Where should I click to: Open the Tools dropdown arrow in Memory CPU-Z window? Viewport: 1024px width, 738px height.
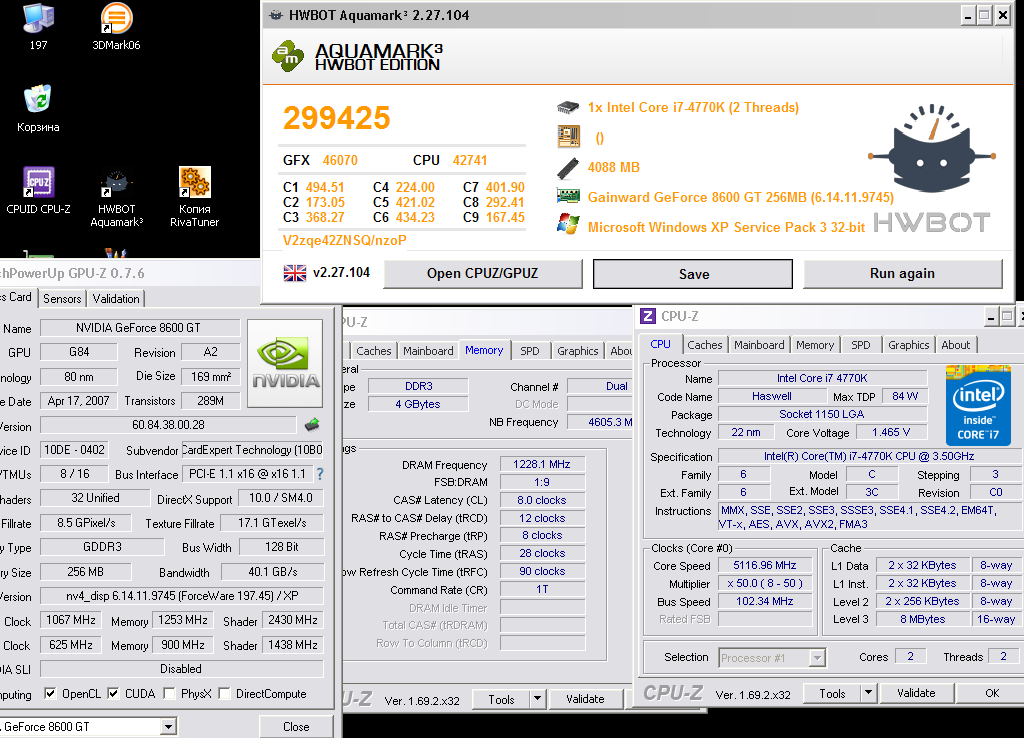[537, 699]
